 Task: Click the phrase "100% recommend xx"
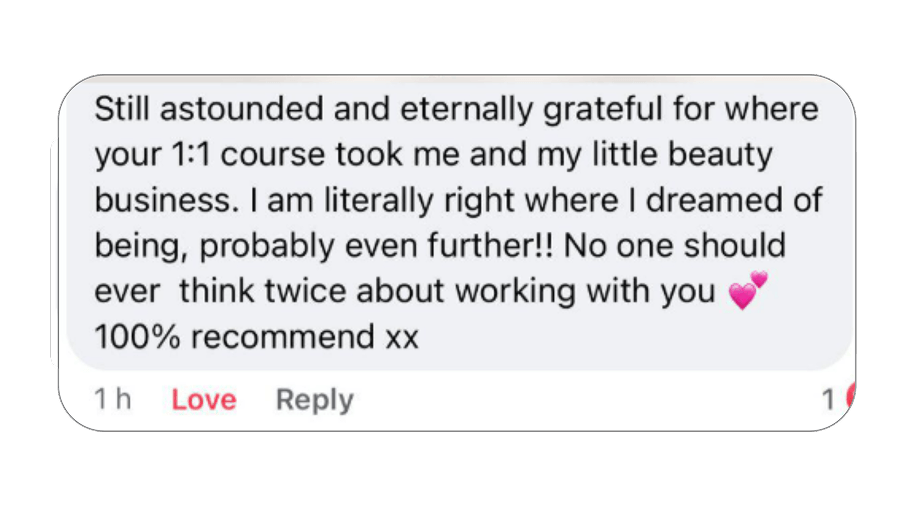pyautogui.click(x=256, y=337)
